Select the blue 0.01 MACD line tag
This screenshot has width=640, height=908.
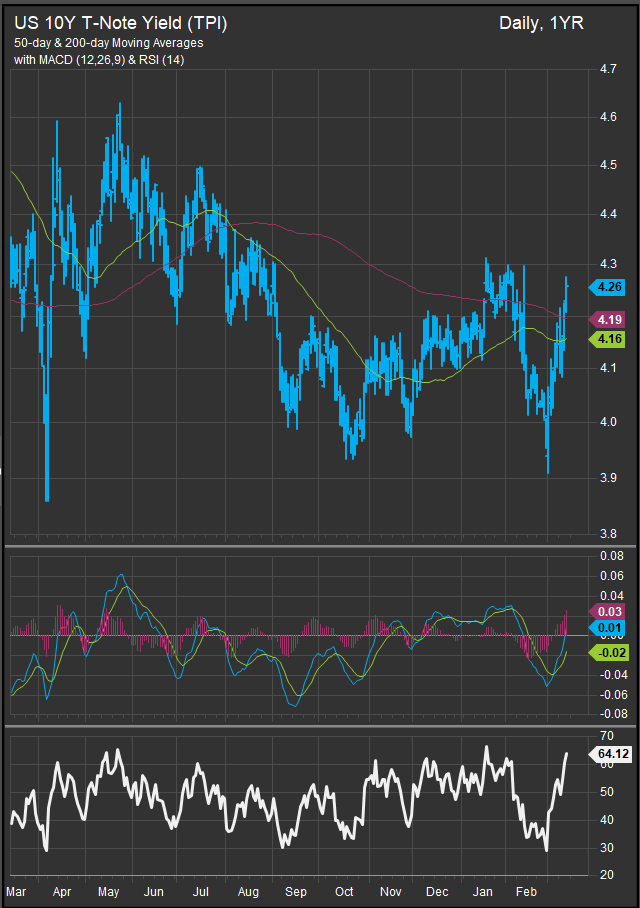pos(611,628)
